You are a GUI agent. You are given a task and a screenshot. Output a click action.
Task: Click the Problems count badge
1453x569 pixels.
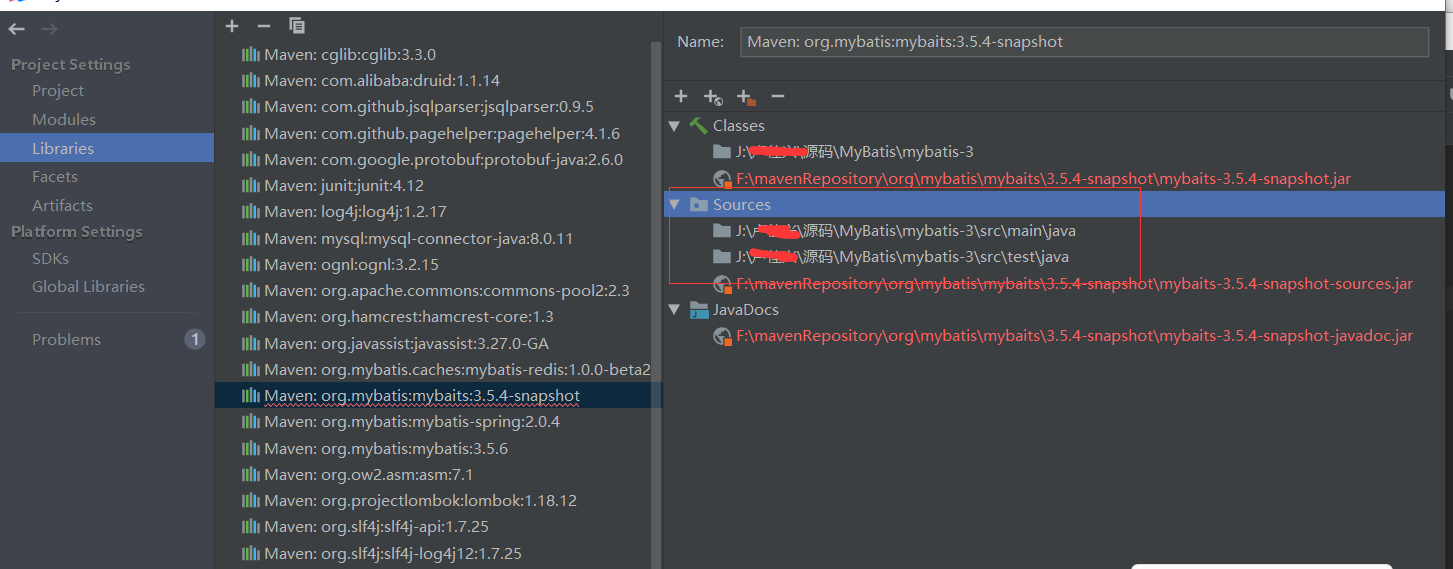pos(195,339)
